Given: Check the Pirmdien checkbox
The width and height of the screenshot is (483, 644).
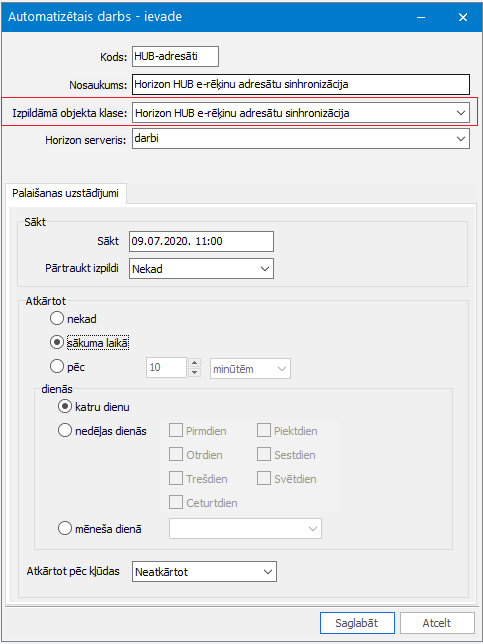Looking at the screenshot, I should (x=176, y=431).
